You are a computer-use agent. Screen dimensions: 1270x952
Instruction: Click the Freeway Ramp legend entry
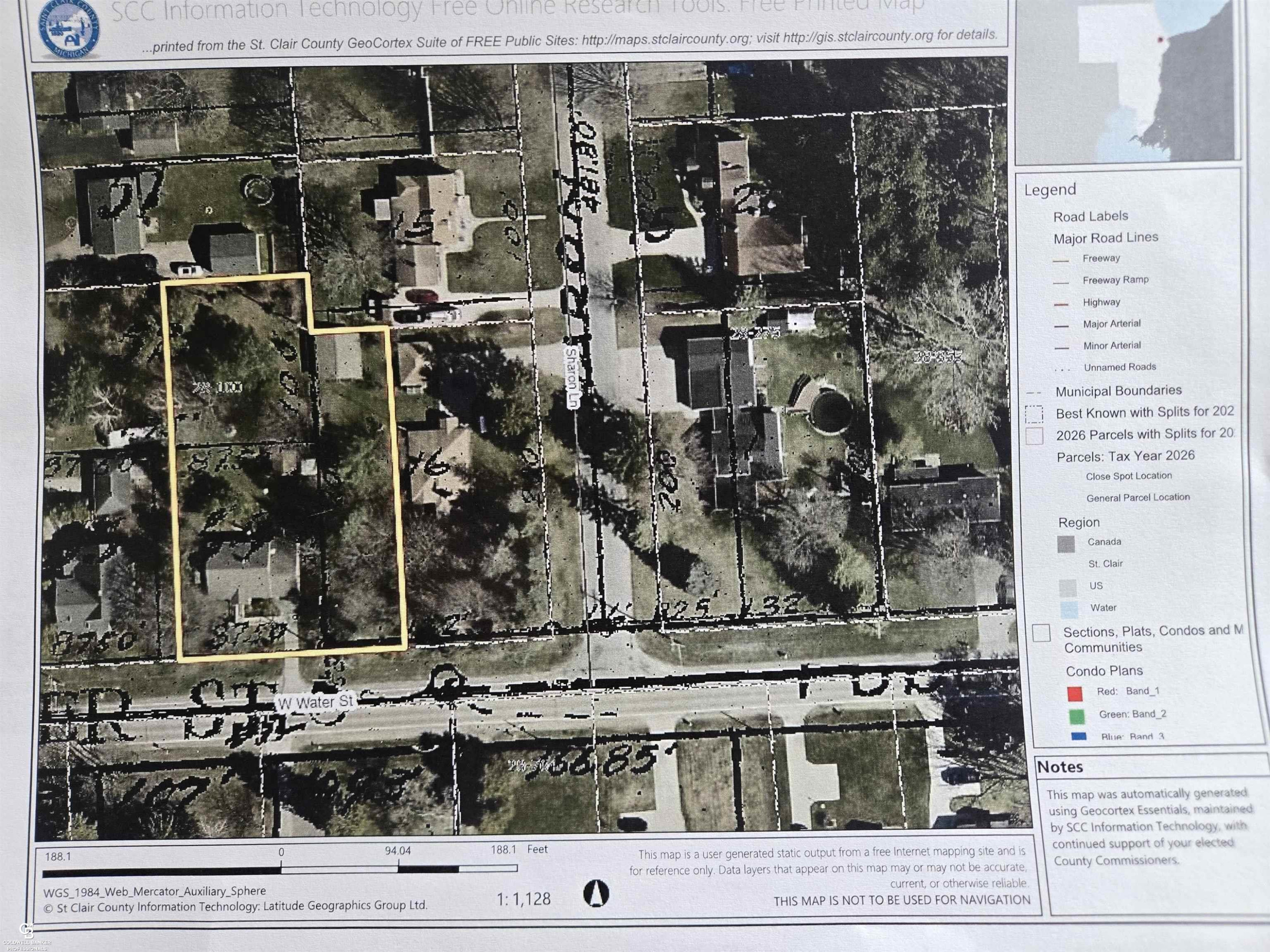coord(1115,280)
